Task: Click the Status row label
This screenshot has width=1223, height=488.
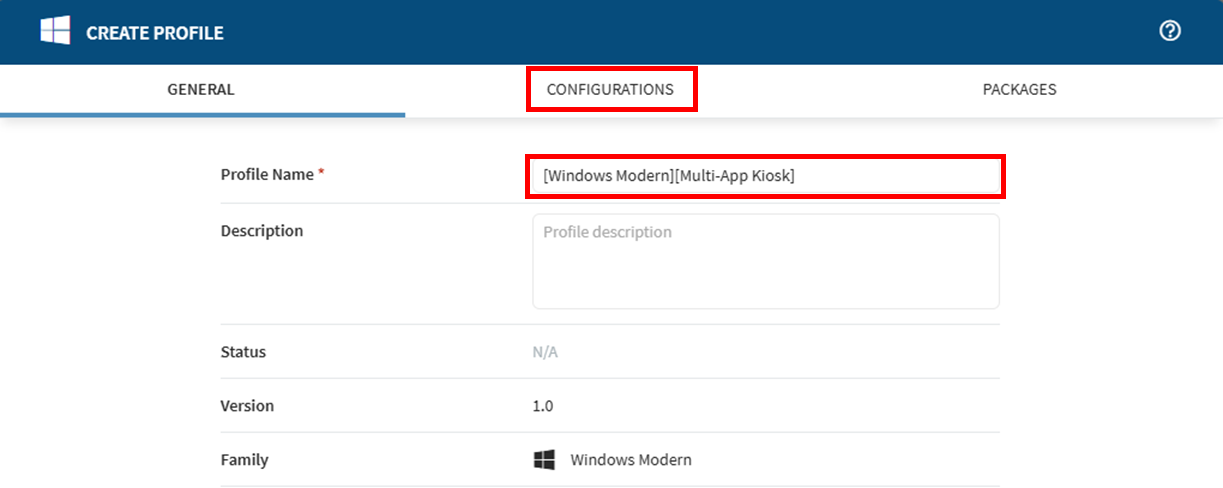Action: (x=243, y=352)
